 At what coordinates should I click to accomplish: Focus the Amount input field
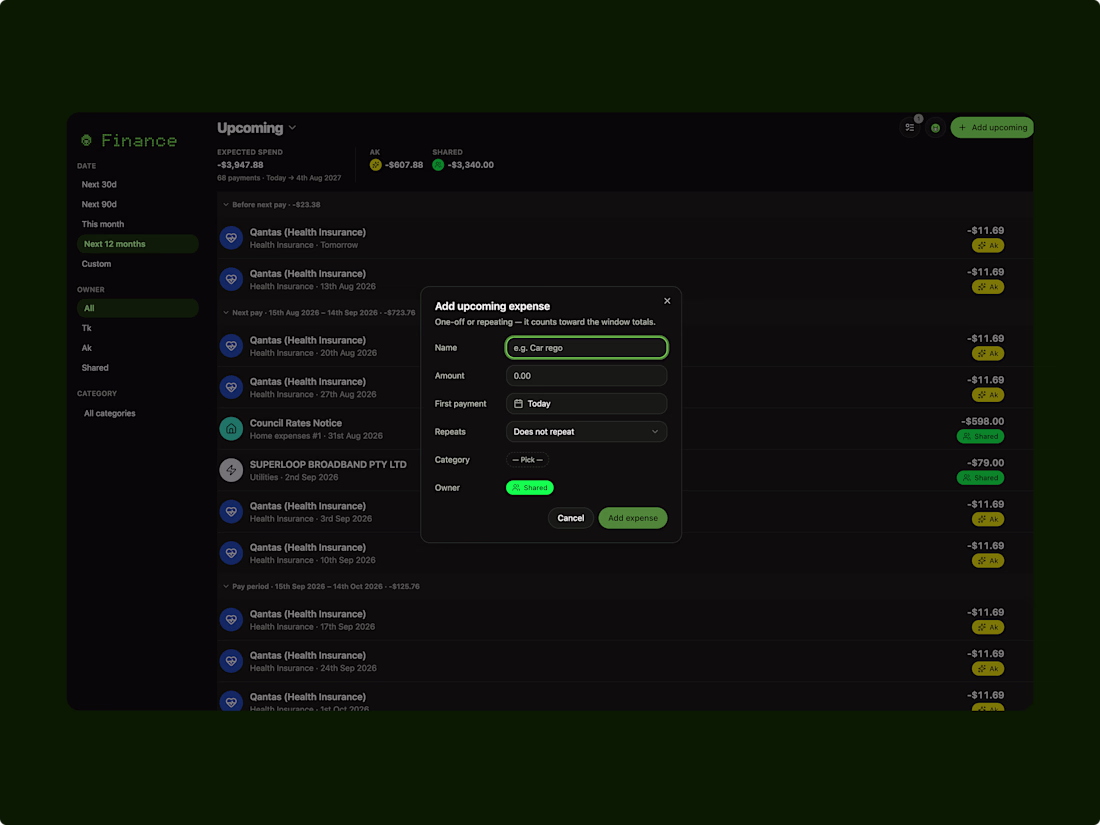586,375
